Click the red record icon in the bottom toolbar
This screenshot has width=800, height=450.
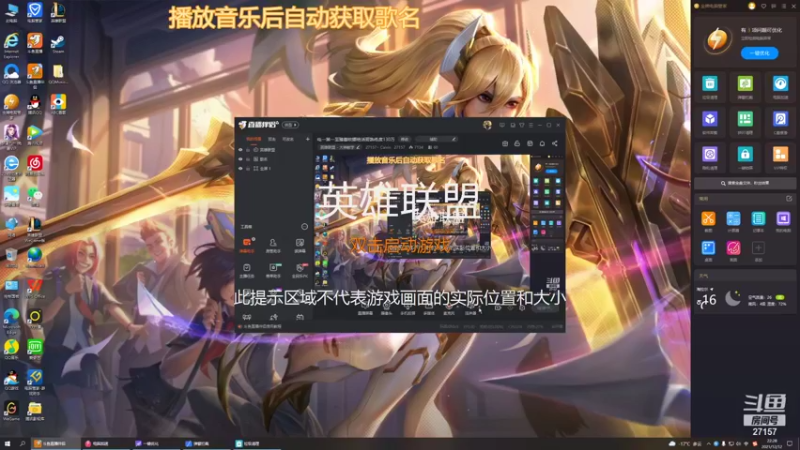tap(449, 308)
